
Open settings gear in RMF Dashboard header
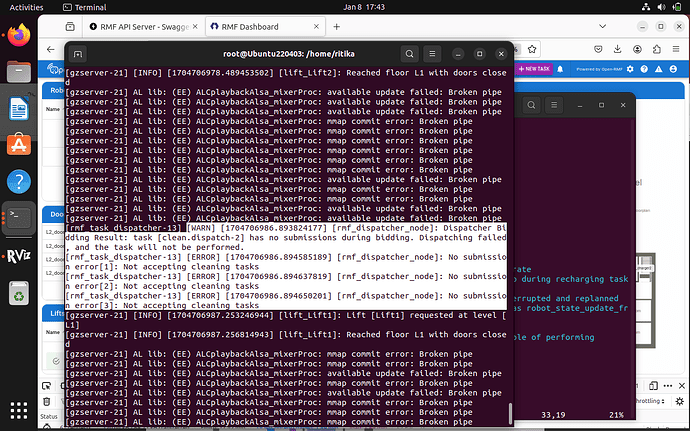click(630, 69)
